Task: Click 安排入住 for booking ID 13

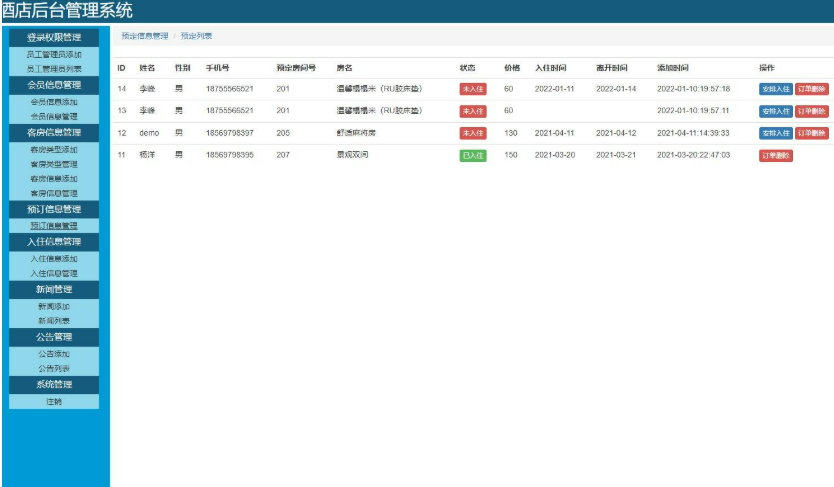Action: [x=775, y=111]
